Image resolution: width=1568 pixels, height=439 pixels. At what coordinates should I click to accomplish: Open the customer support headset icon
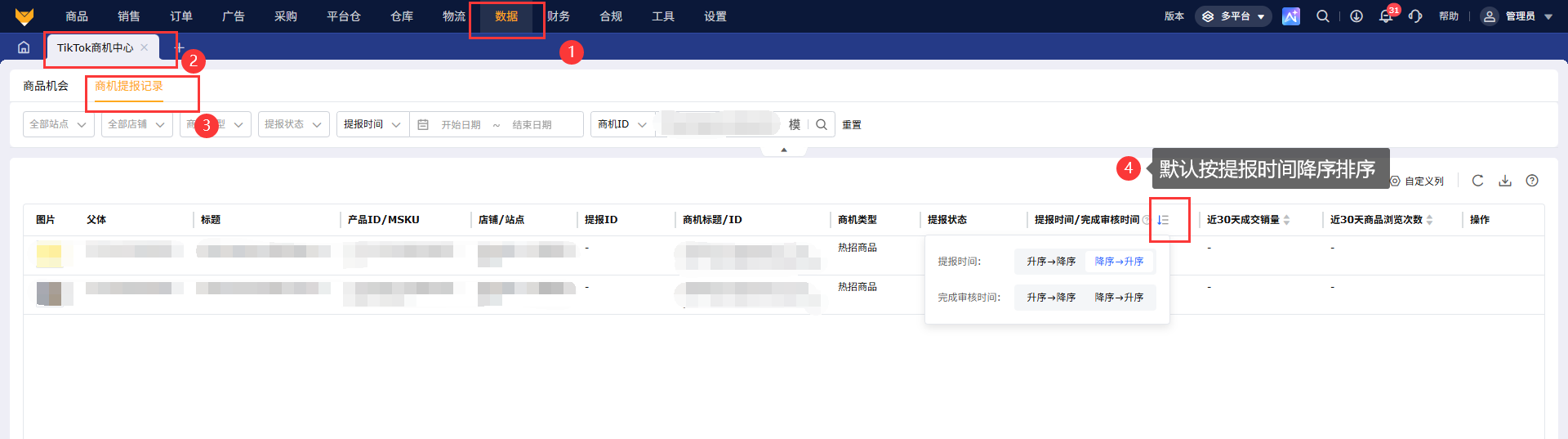tap(1415, 16)
